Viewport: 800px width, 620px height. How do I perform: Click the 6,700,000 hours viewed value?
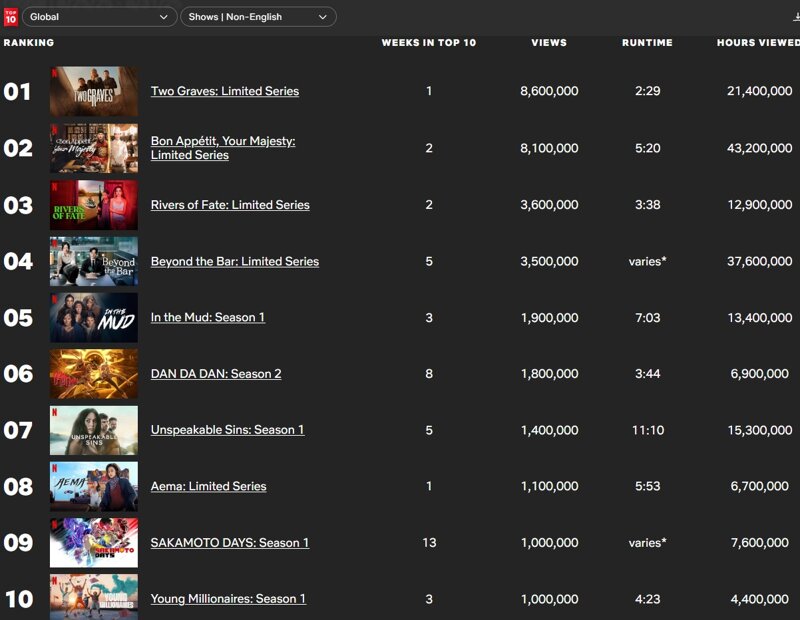tap(760, 486)
